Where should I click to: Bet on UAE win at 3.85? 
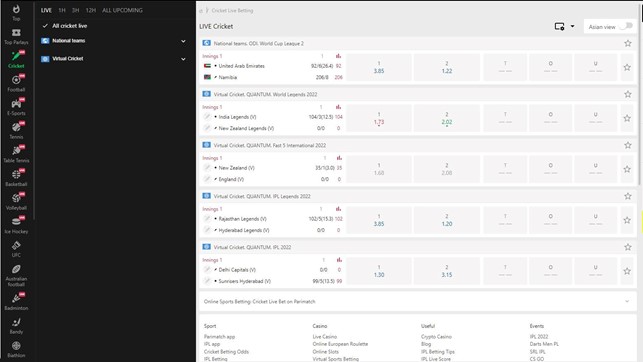tap(379, 67)
